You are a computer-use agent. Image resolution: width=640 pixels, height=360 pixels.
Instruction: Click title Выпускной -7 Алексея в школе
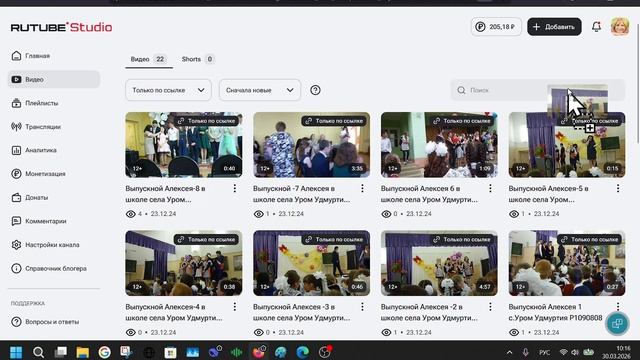click(x=301, y=194)
